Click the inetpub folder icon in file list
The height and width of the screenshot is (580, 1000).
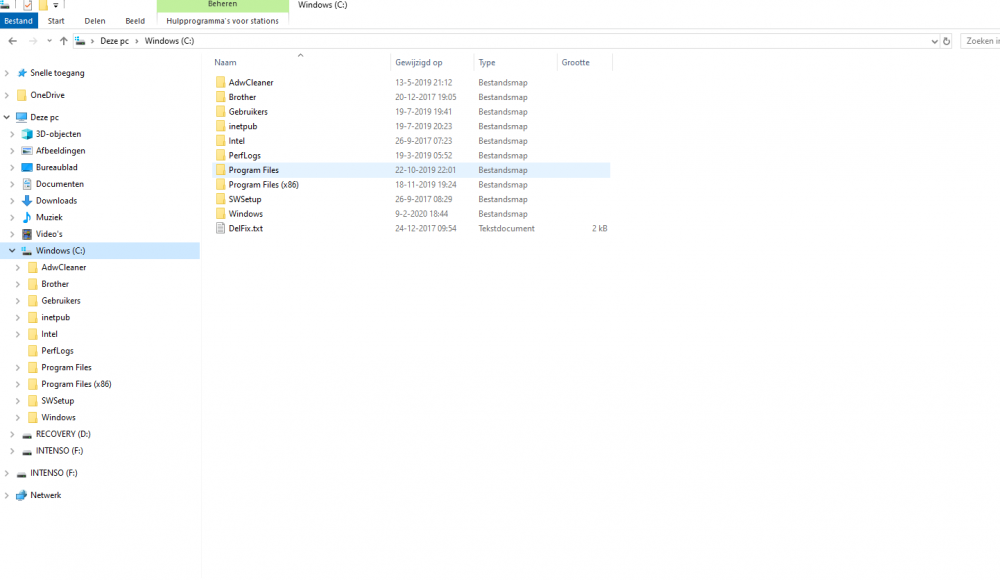click(220, 126)
